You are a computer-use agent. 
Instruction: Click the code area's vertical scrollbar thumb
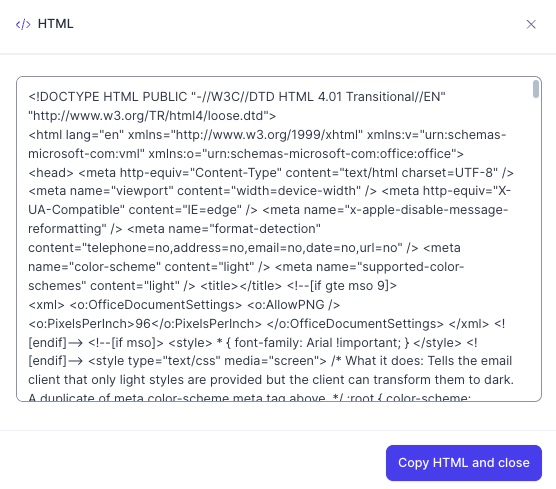pyautogui.click(x=536, y=89)
